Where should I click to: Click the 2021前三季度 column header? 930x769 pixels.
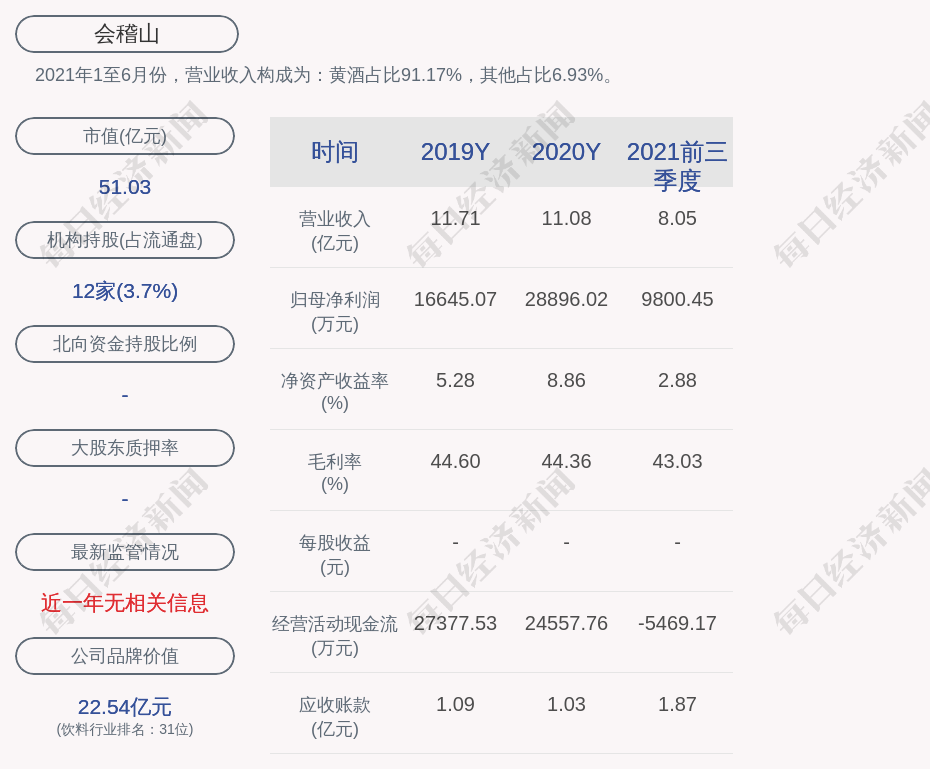point(677,166)
